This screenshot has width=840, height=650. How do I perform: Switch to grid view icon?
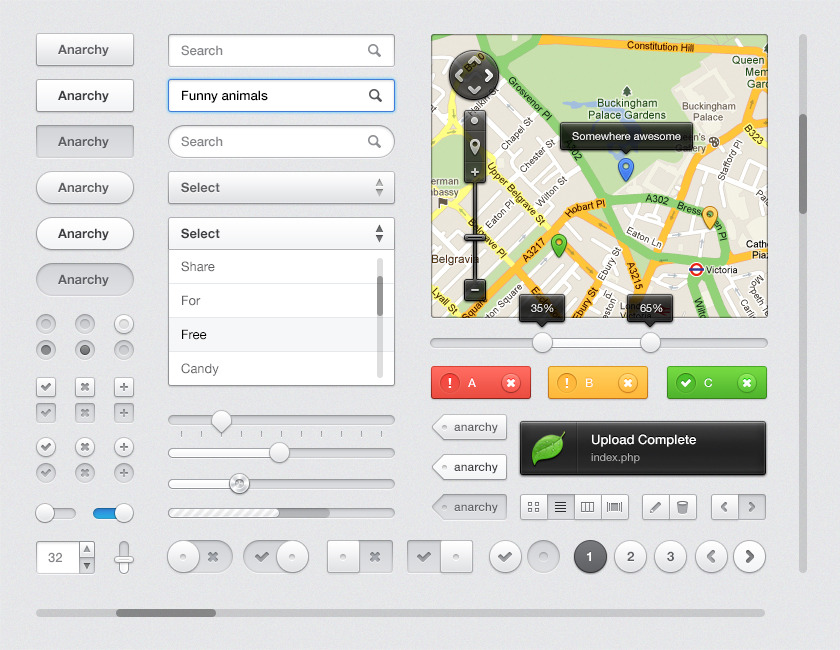coord(534,507)
